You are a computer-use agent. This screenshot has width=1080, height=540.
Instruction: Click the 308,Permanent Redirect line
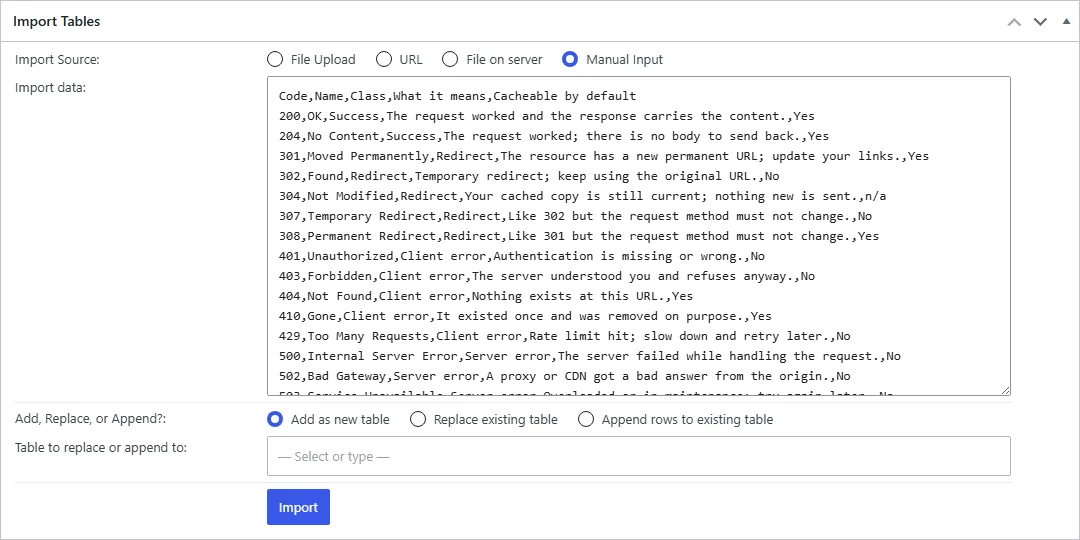[579, 236]
